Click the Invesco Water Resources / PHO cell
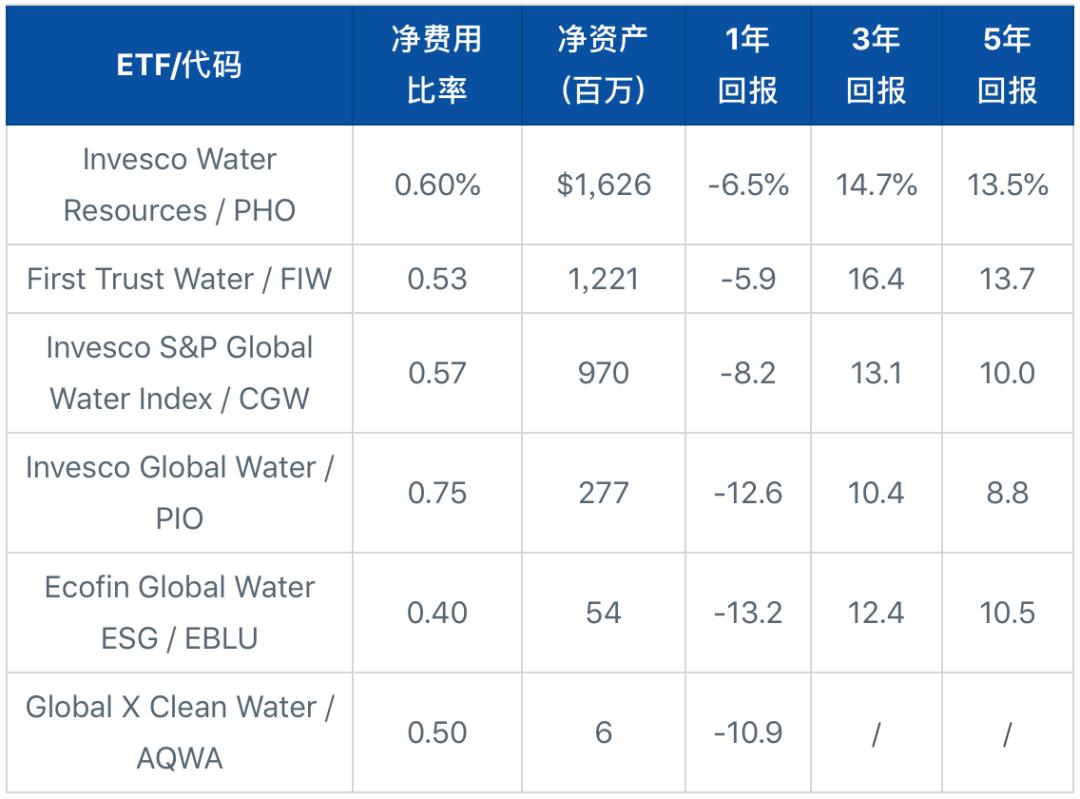 [179, 185]
